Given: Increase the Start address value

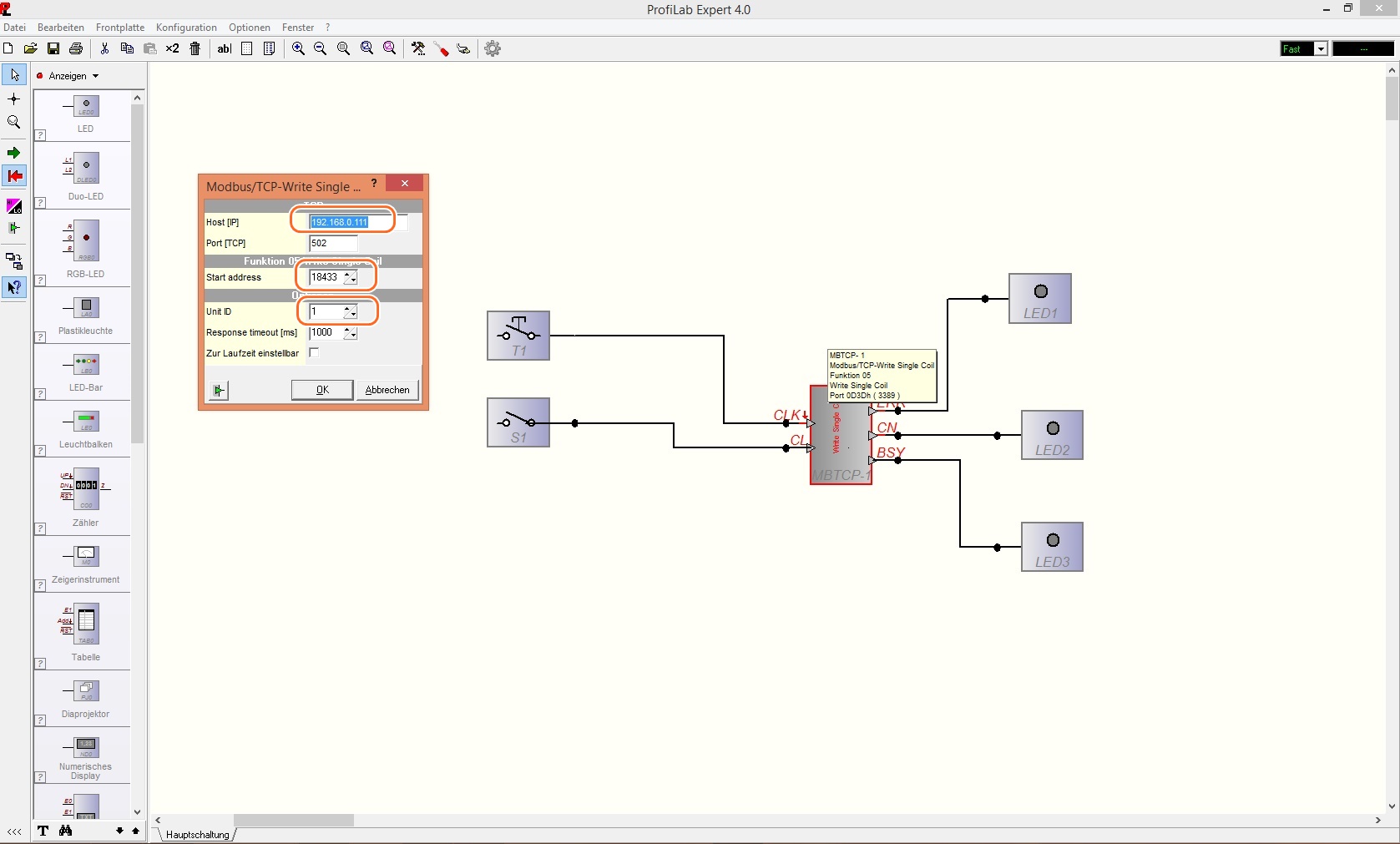Looking at the screenshot, I should (347, 274).
